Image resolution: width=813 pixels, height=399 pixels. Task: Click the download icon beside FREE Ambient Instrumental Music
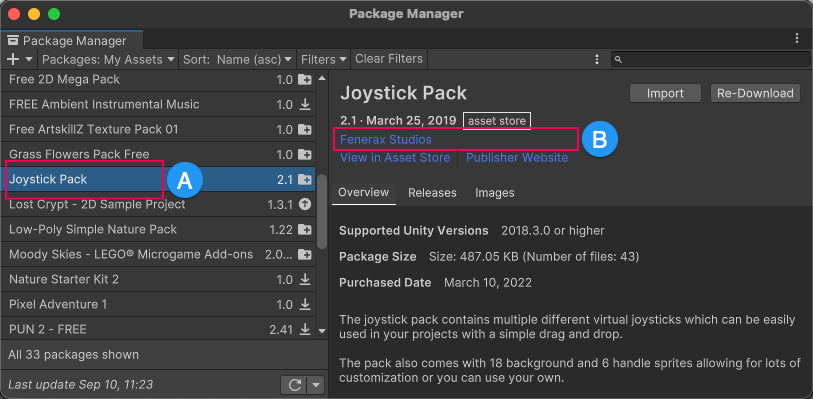coord(305,105)
